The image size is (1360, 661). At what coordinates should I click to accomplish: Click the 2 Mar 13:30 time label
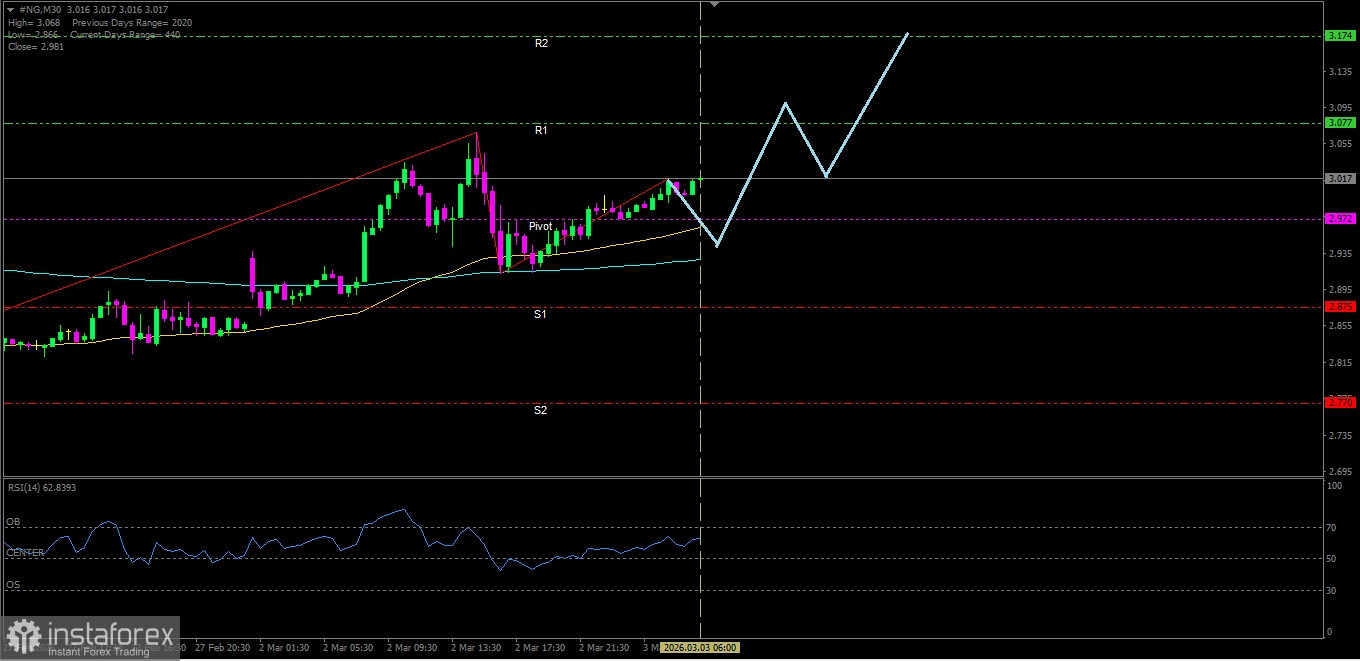(478, 648)
